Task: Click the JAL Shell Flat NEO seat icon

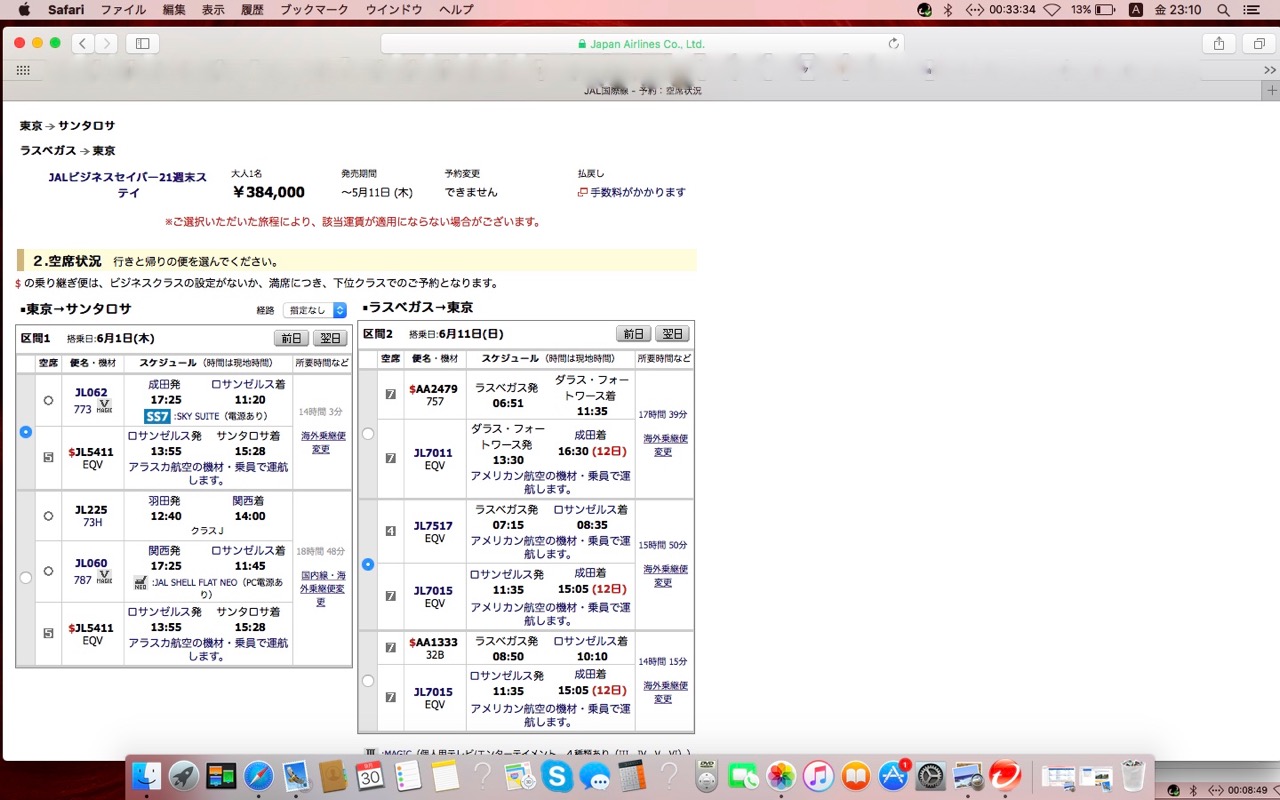Action: point(141,582)
